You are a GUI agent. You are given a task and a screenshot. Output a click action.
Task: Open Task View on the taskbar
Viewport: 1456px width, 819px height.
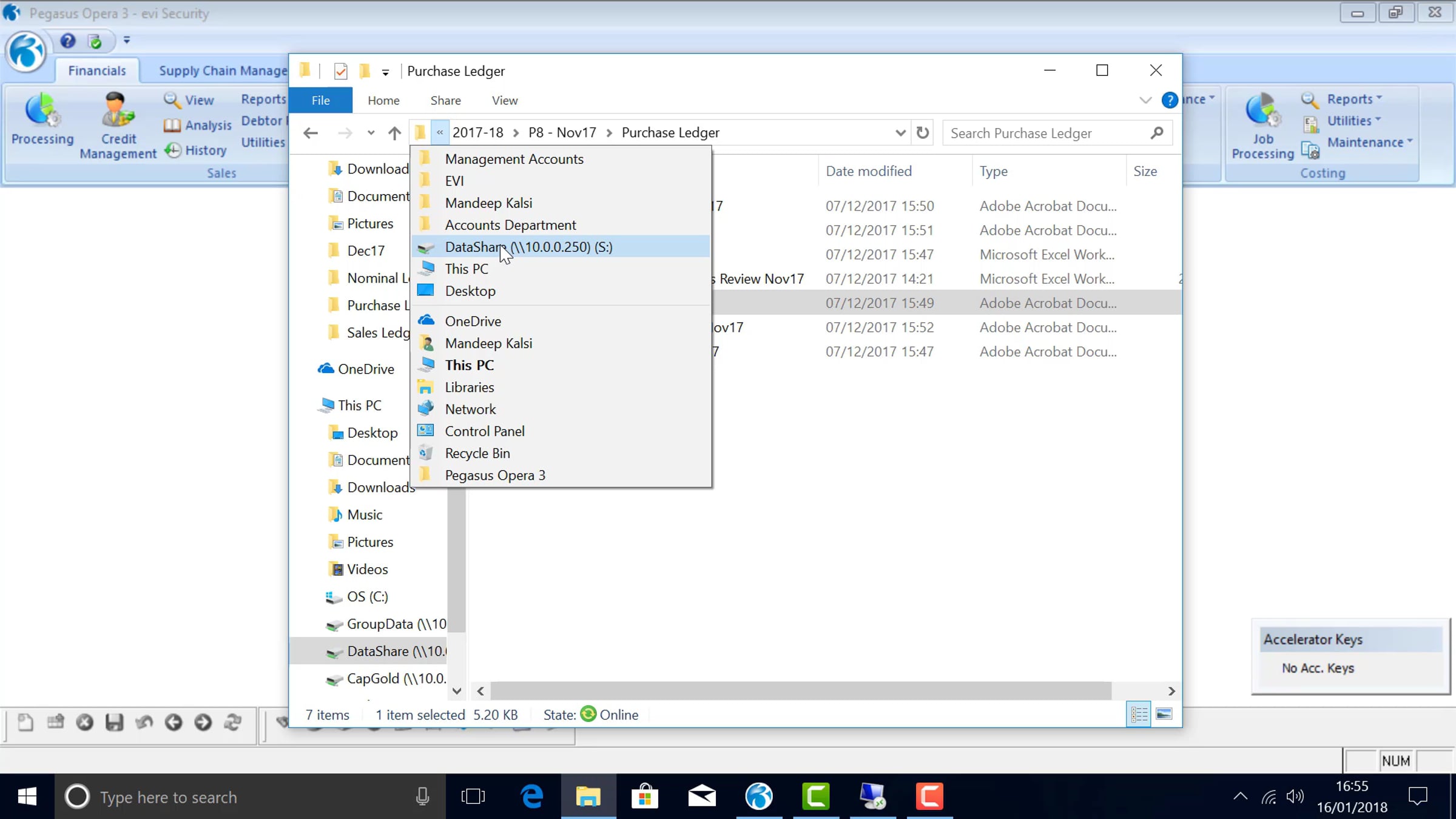(x=473, y=796)
